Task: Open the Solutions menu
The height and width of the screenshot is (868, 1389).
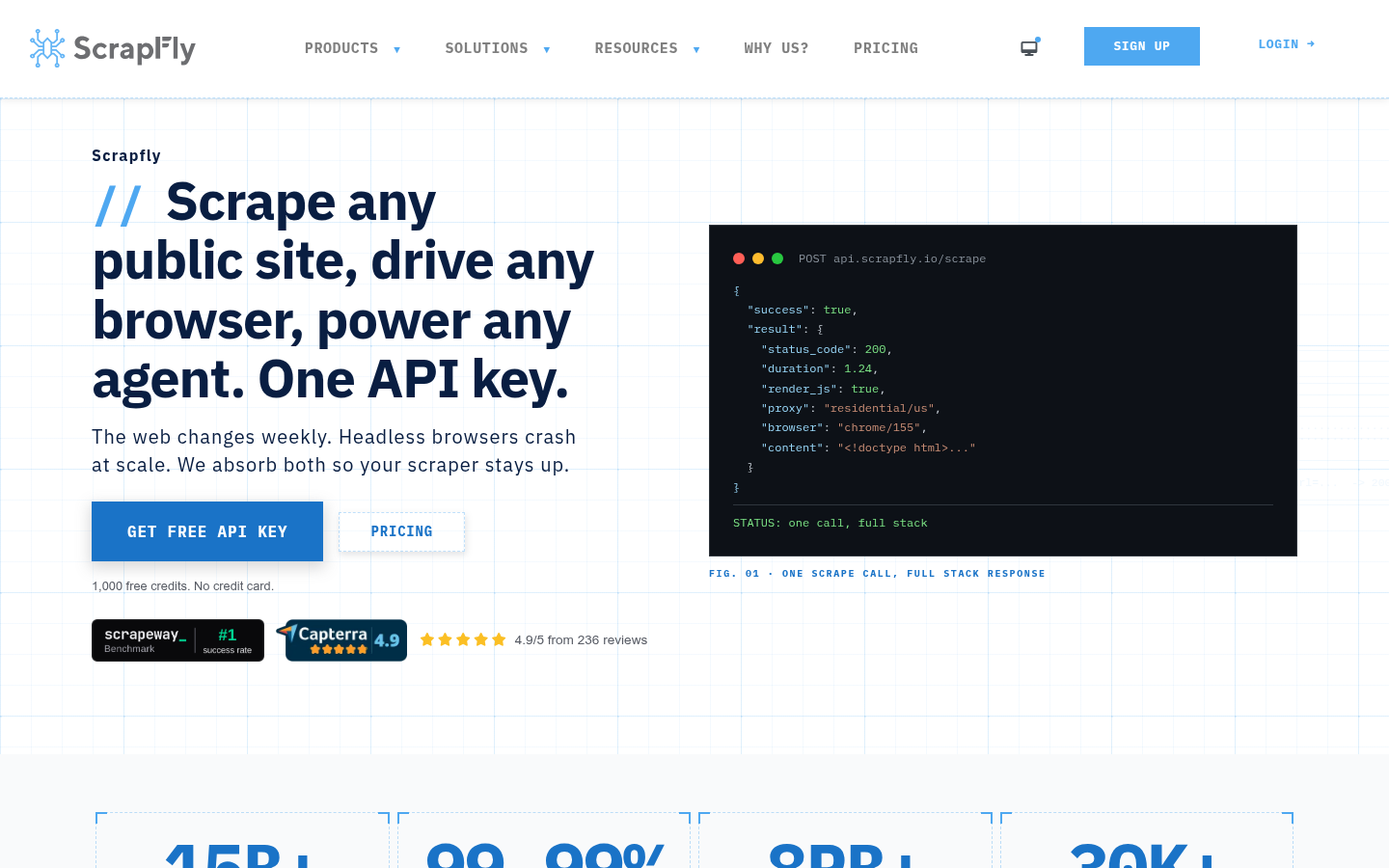Action: (x=486, y=48)
